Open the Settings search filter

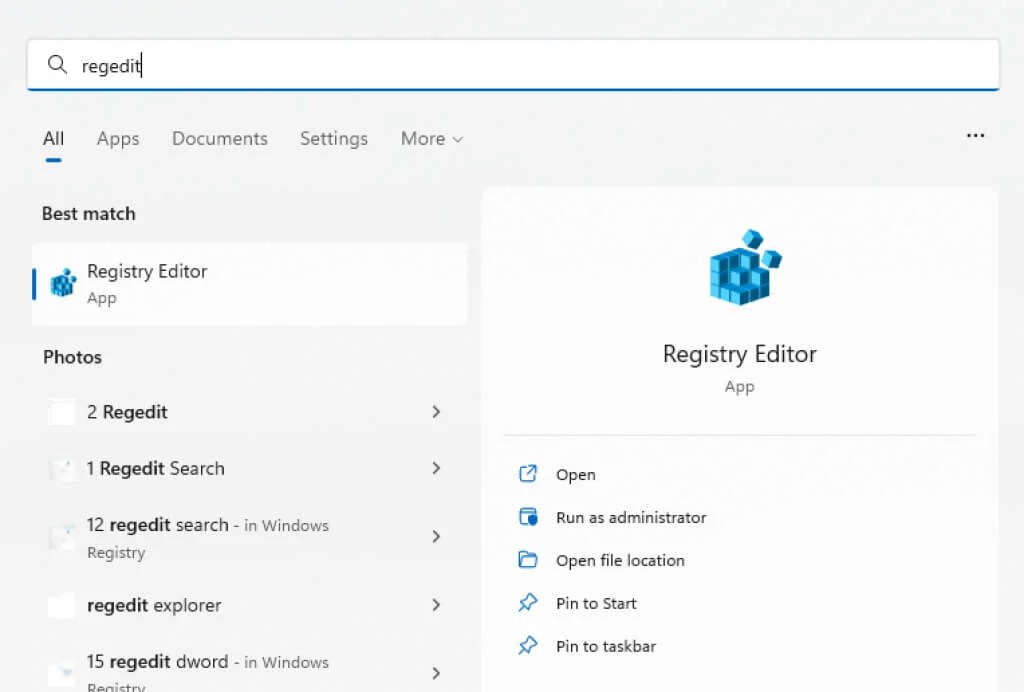[333, 139]
